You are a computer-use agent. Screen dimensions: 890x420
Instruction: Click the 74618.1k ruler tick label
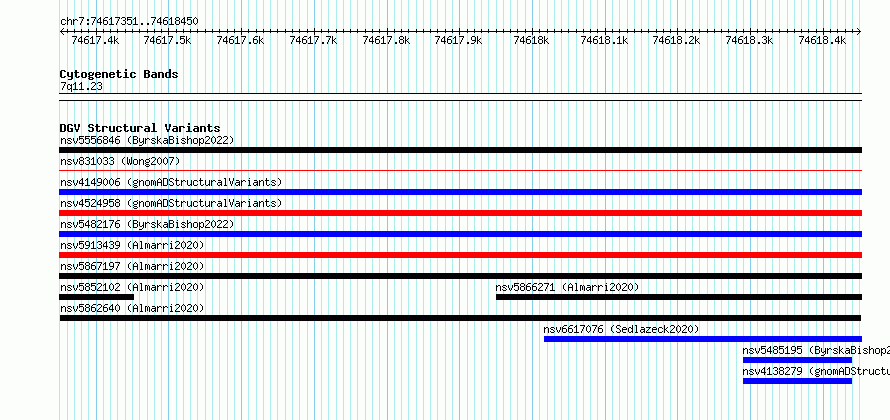tap(604, 40)
